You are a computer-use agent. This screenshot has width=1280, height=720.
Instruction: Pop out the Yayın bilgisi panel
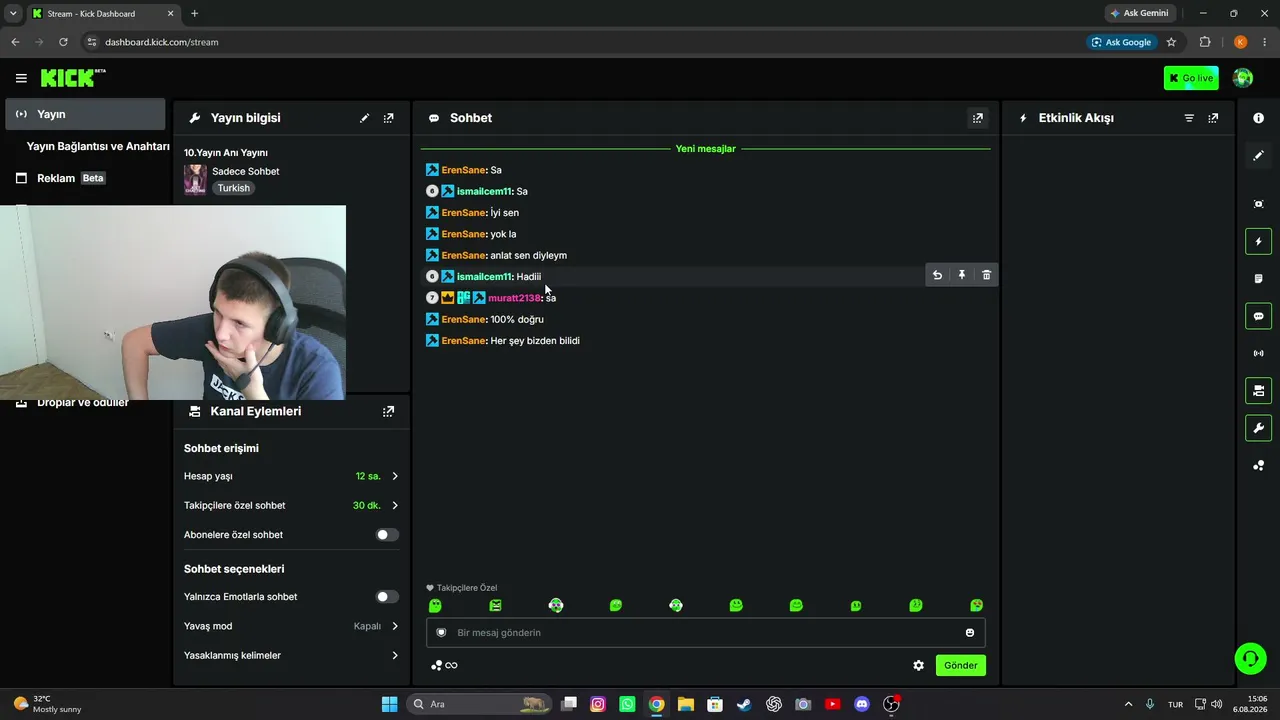[389, 118]
